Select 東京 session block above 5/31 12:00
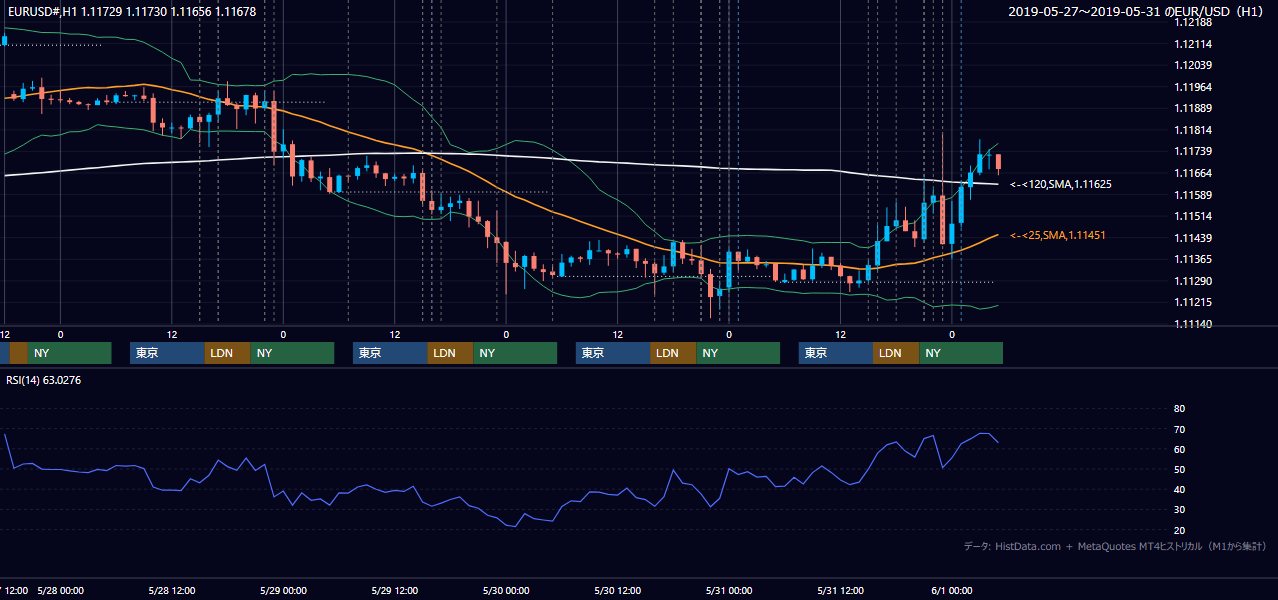The width and height of the screenshot is (1278, 600). pos(836,353)
